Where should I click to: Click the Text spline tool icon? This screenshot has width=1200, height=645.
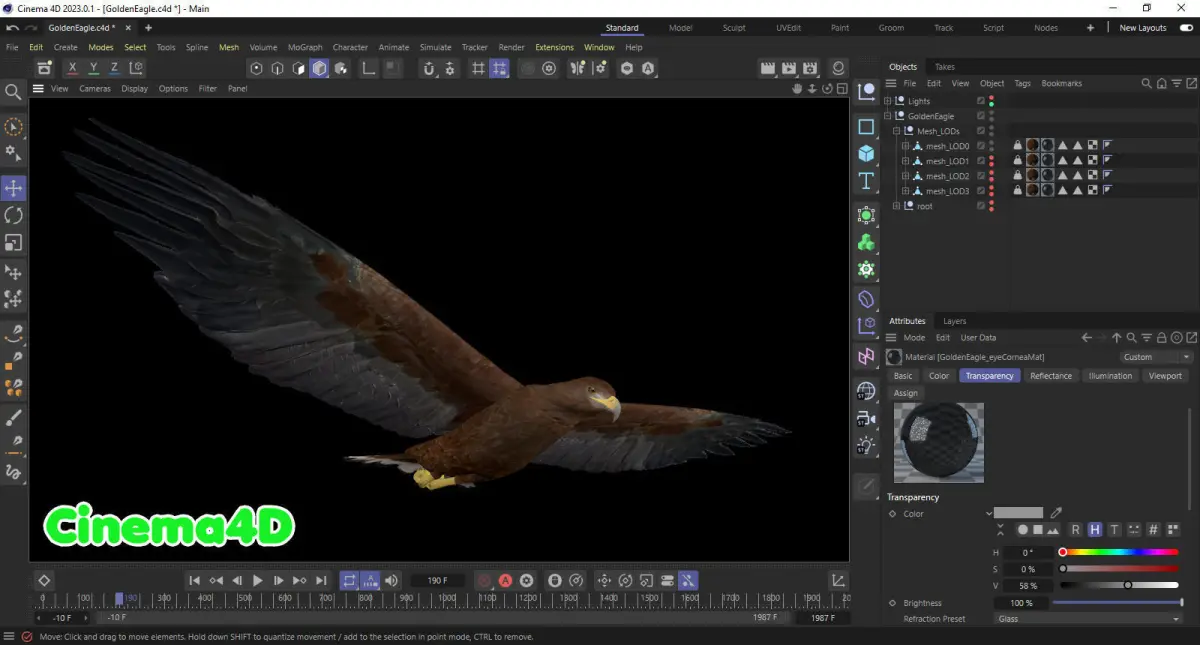click(866, 181)
